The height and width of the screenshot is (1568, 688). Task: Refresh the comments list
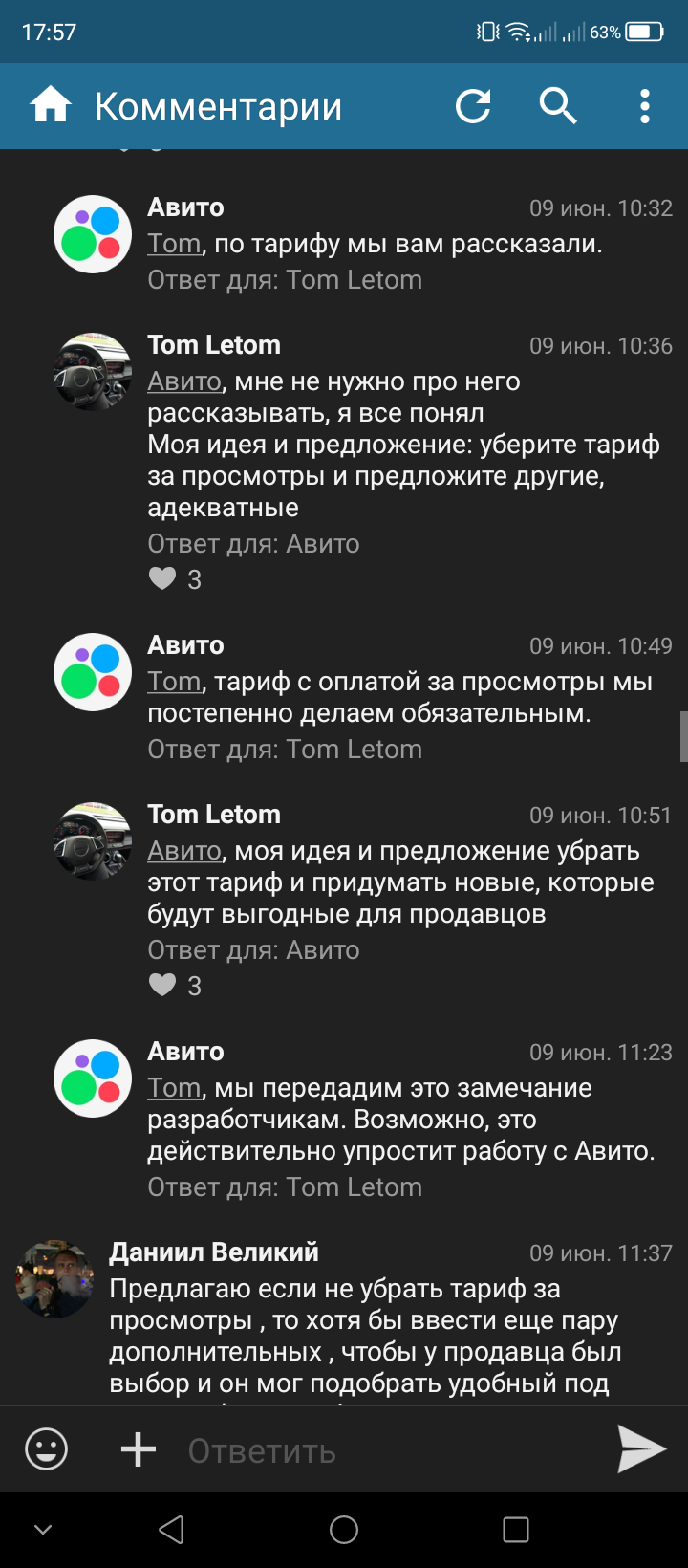[x=473, y=106]
